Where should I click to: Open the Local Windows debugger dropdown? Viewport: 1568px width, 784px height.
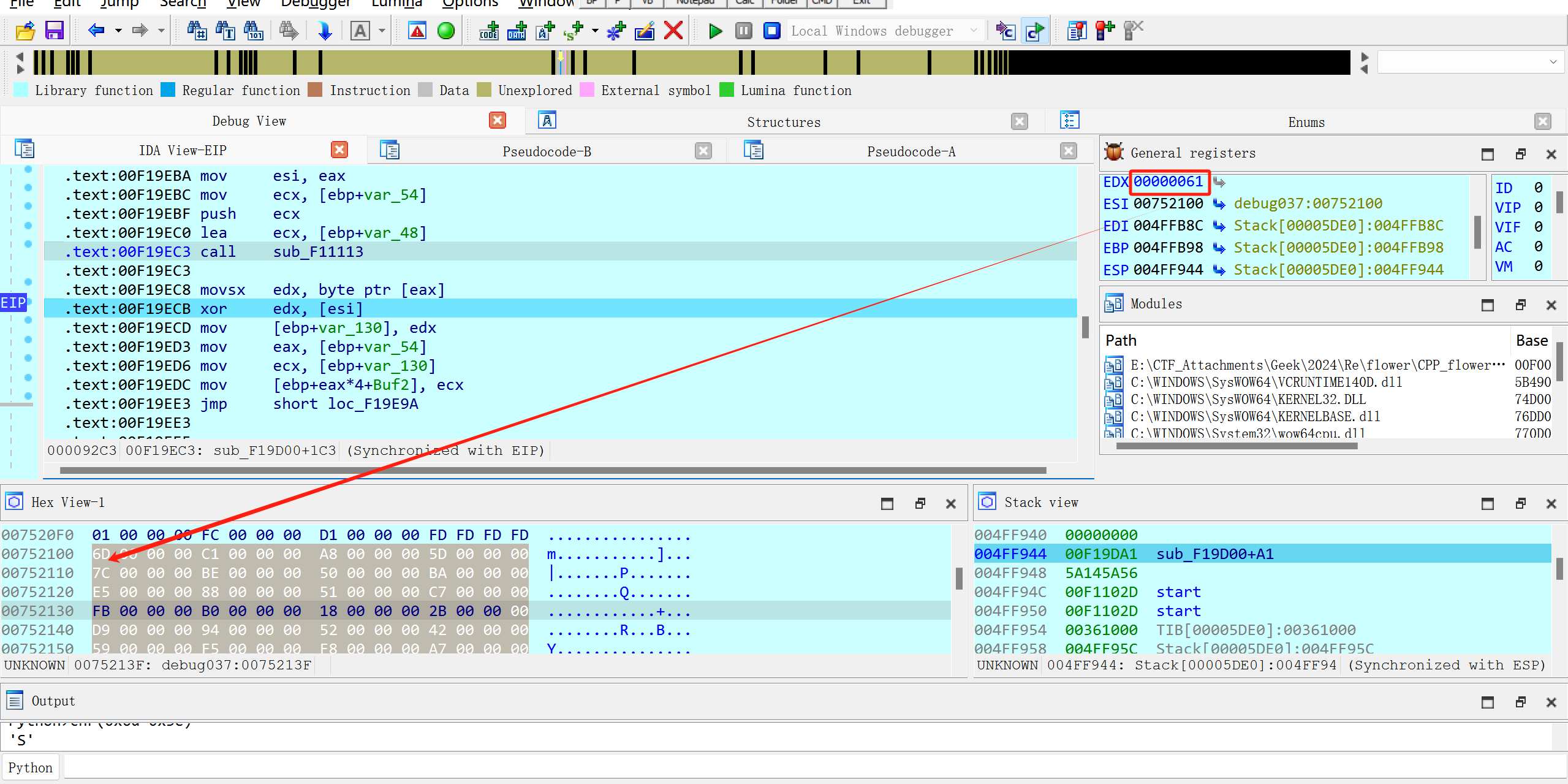pyautogui.click(x=973, y=30)
